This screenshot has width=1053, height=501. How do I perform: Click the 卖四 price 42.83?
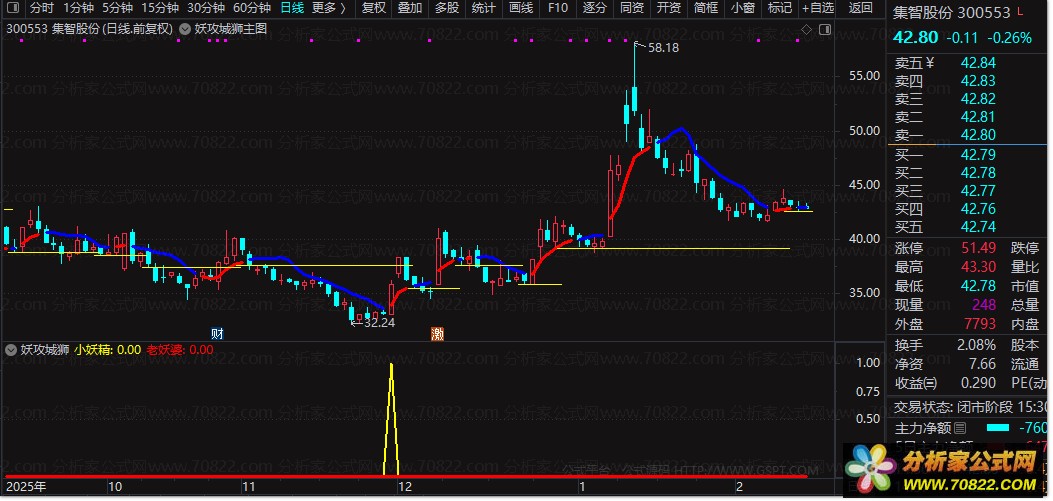click(x=978, y=81)
